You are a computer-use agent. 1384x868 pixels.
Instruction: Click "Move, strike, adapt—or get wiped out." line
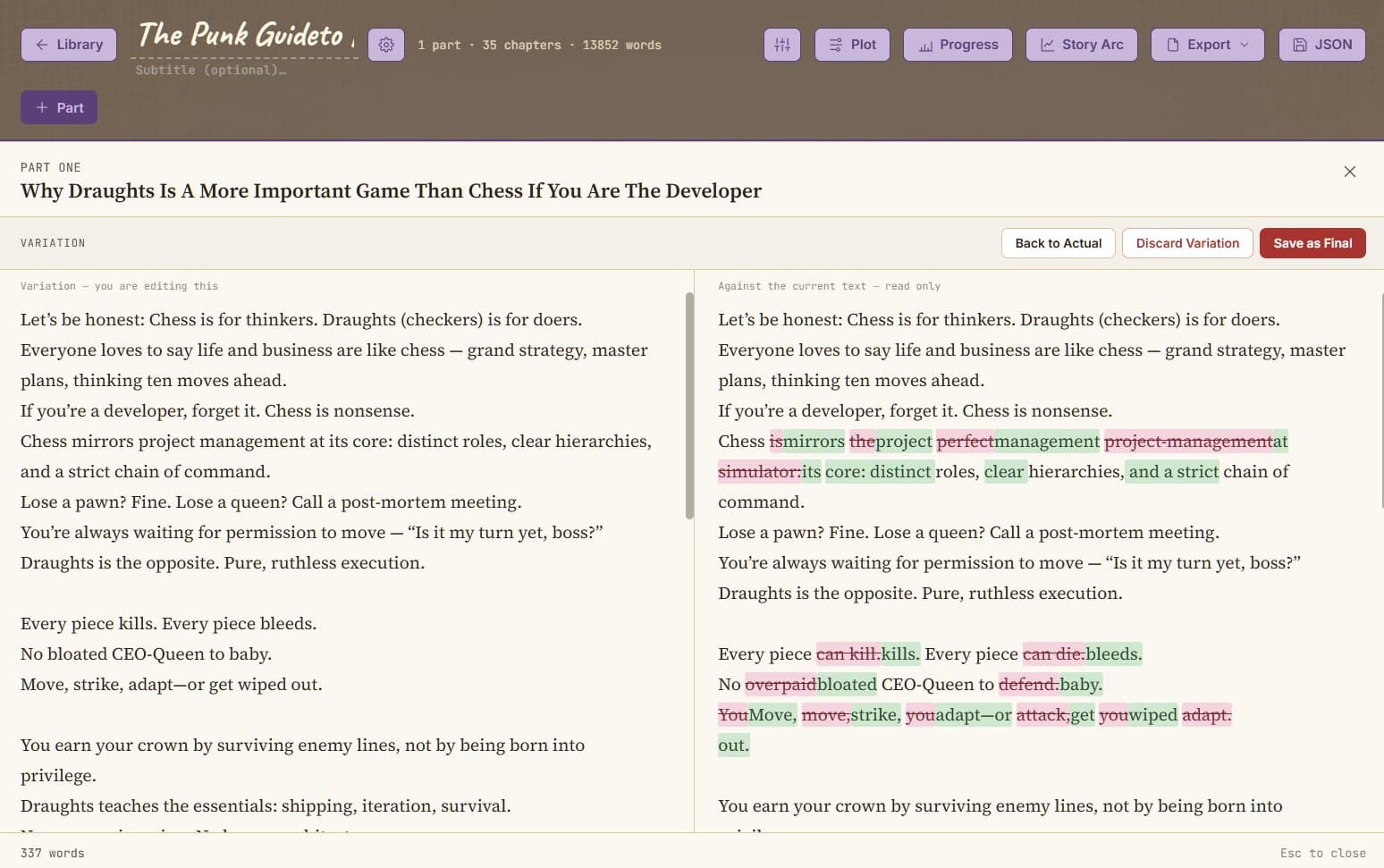click(171, 684)
